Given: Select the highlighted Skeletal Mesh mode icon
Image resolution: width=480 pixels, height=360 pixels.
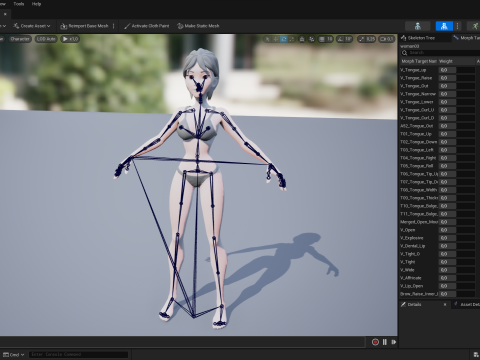Looking at the screenshot, I should tap(444, 26).
